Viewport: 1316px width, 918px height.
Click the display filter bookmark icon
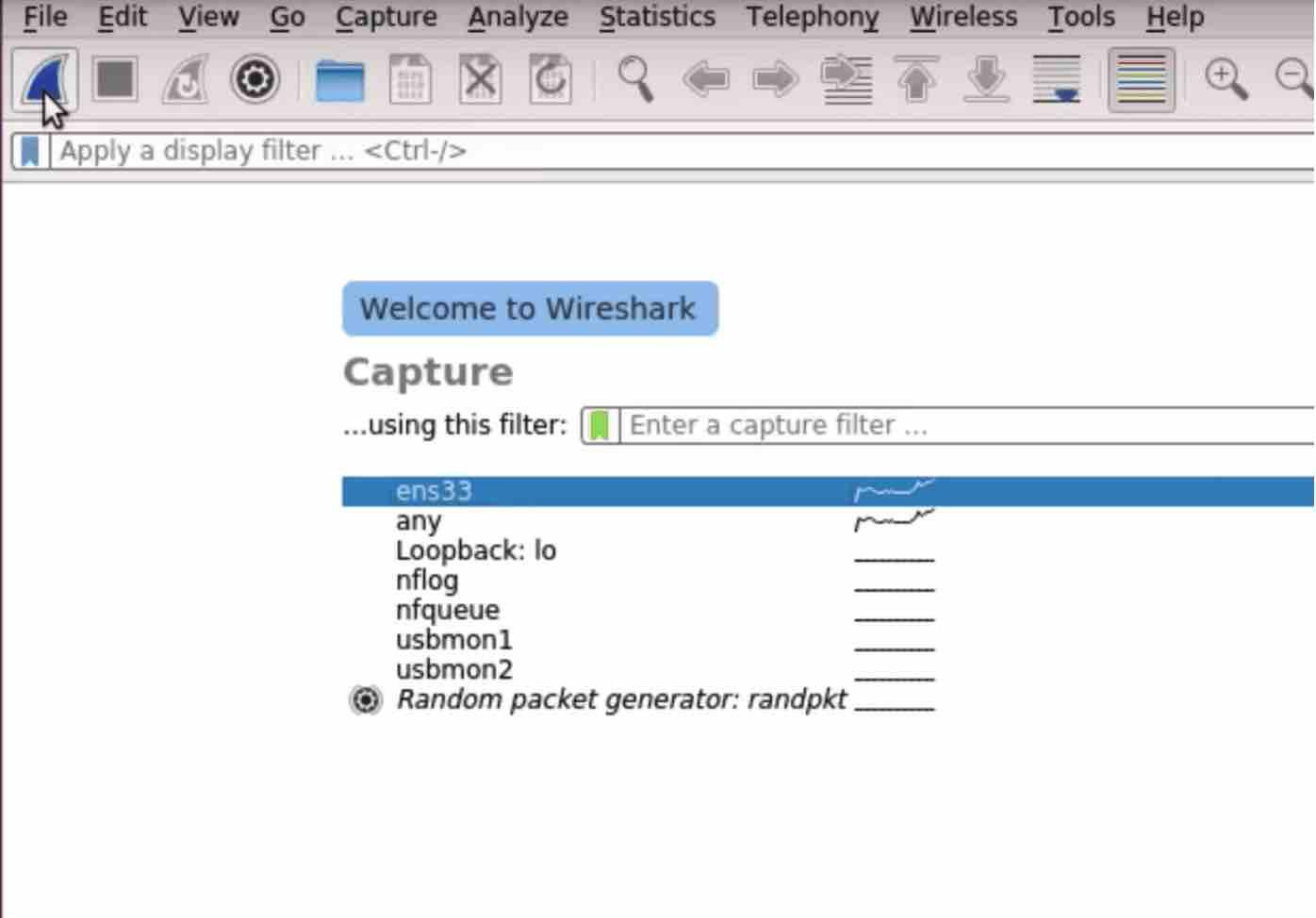click(30, 151)
